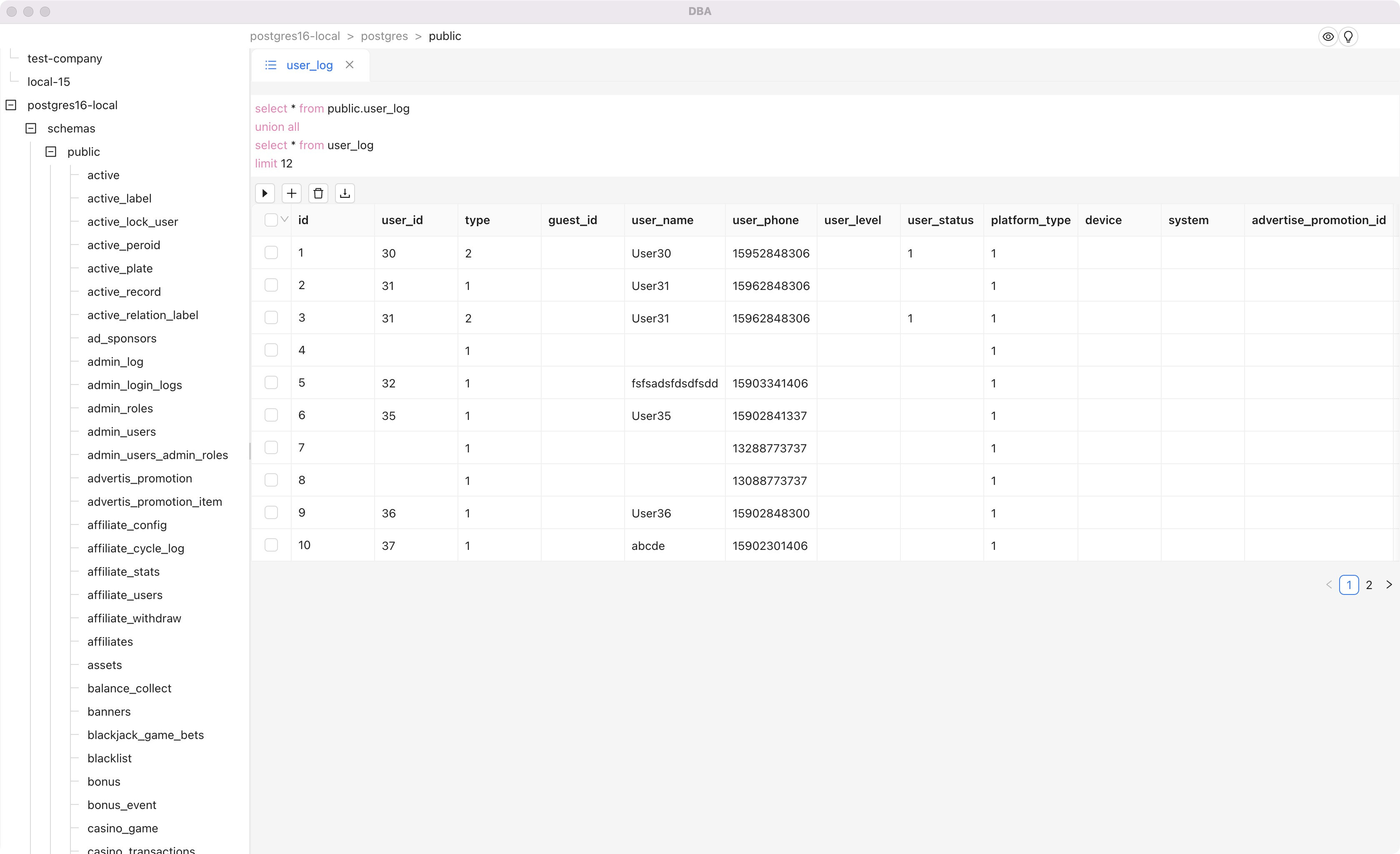This screenshot has width=1400, height=854.
Task: Select the checkbox for row id 10
Action: (x=271, y=545)
